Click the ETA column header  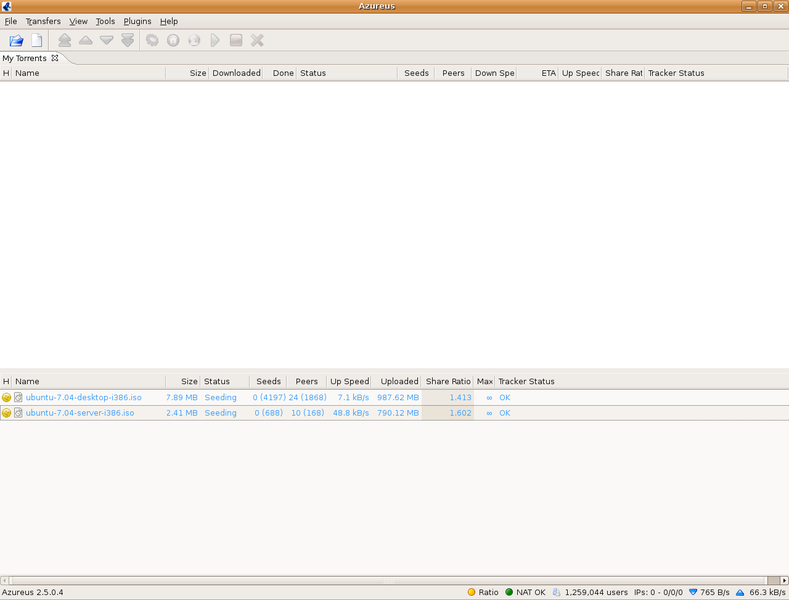538,73
